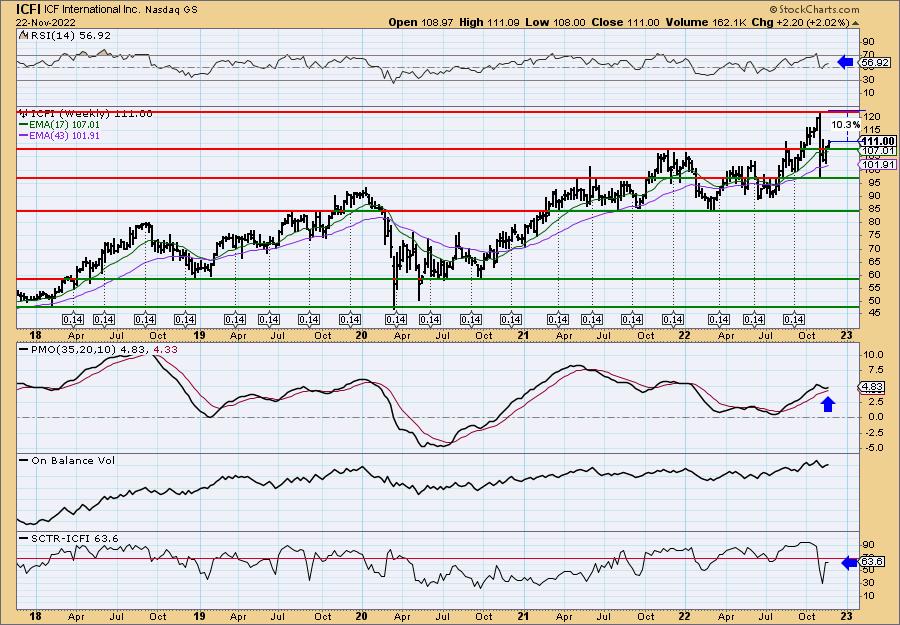The image size is (900, 625).
Task: Click the 'On Balance Vol' legend text
Action: click(73, 460)
